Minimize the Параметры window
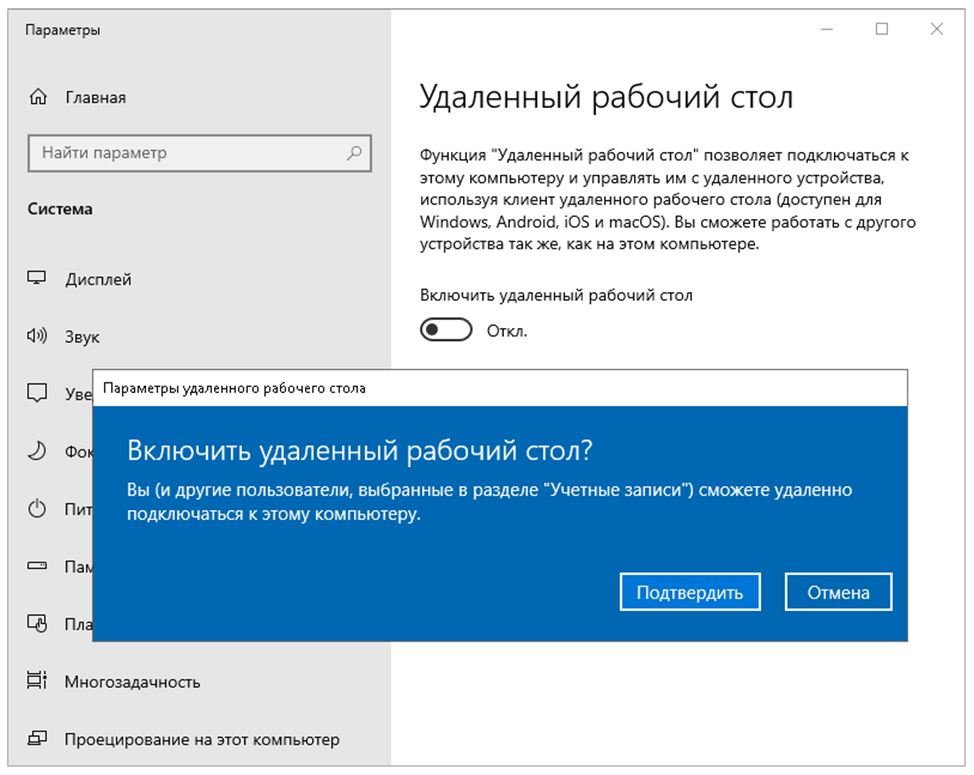This screenshot has width=974, height=775. pos(826,30)
